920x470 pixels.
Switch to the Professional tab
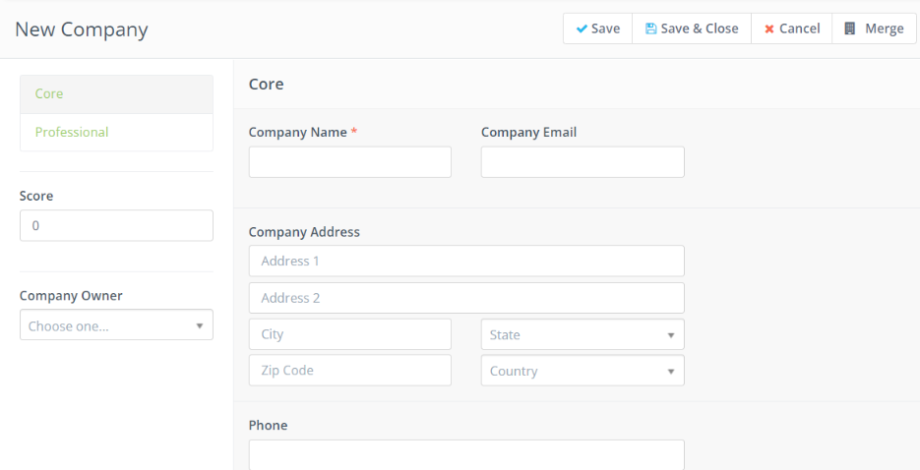pos(117,132)
